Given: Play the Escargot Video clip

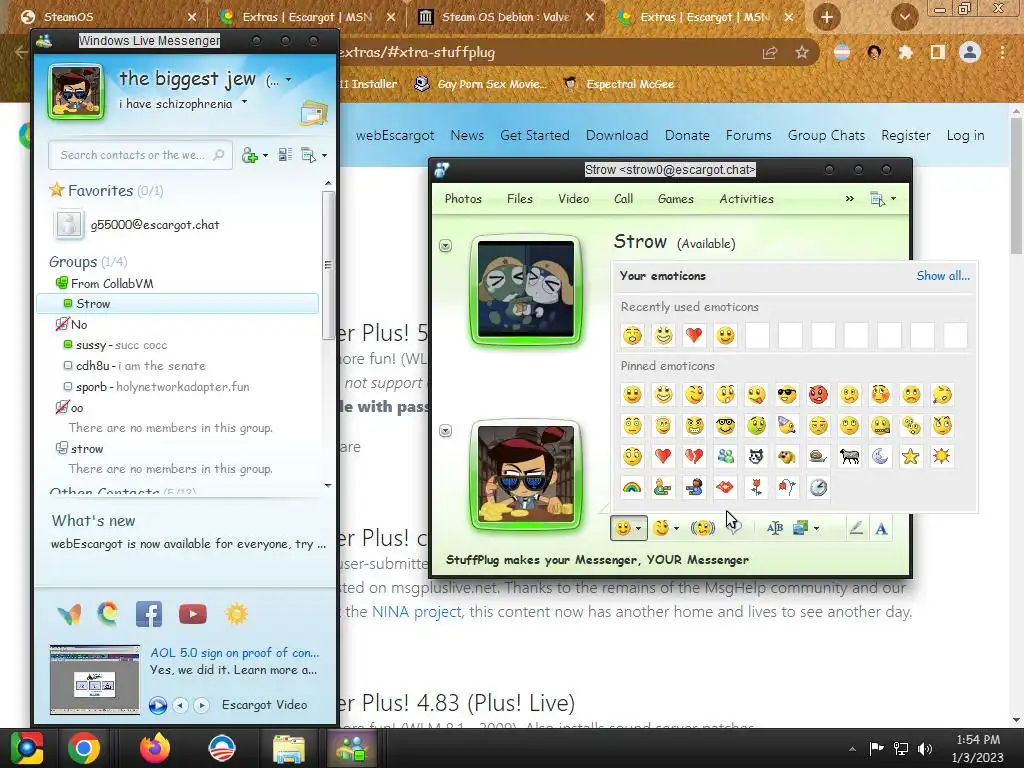Looking at the screenshot, I should click(x=157, y=705).
